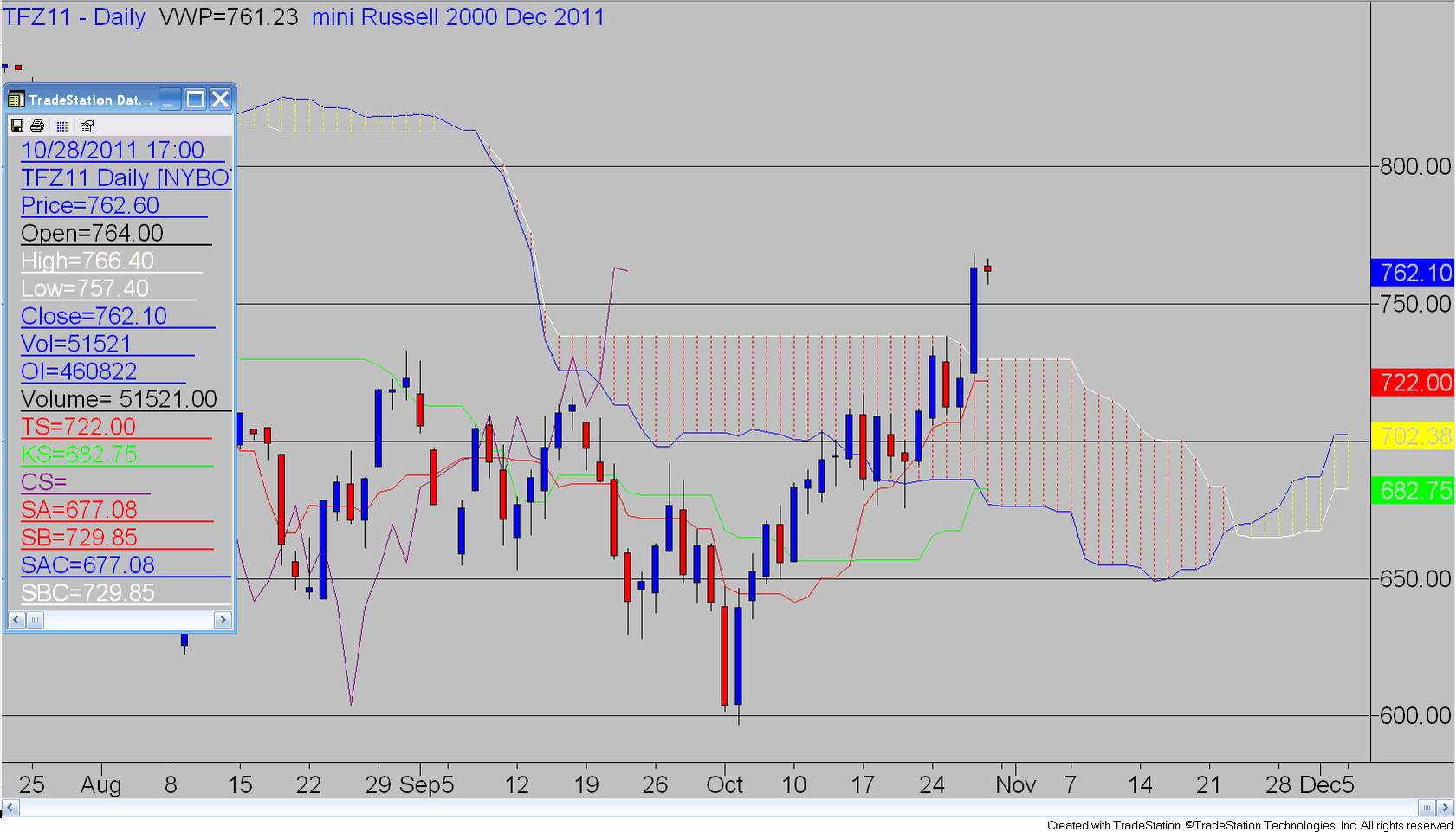Viewport: 1456px width, 832px height.
Task: Click the 600.00 price axis label
Action: (1415, 715)
